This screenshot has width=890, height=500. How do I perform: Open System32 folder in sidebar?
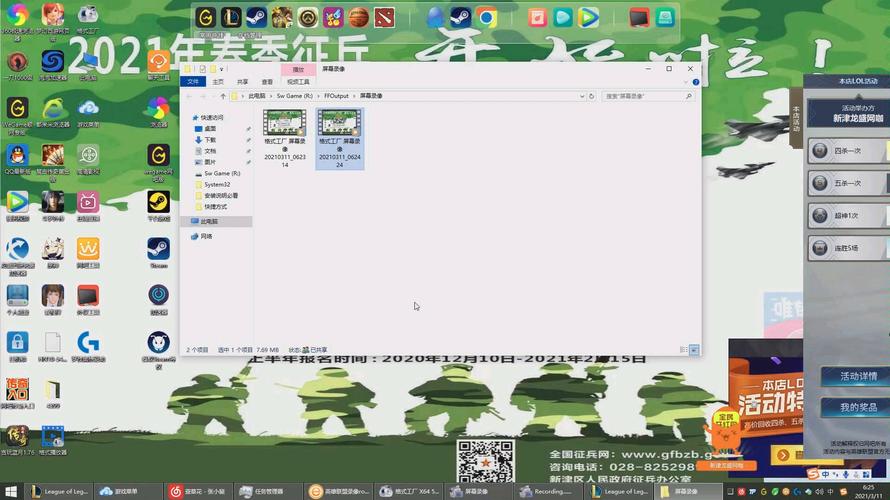tap(213, 184)
